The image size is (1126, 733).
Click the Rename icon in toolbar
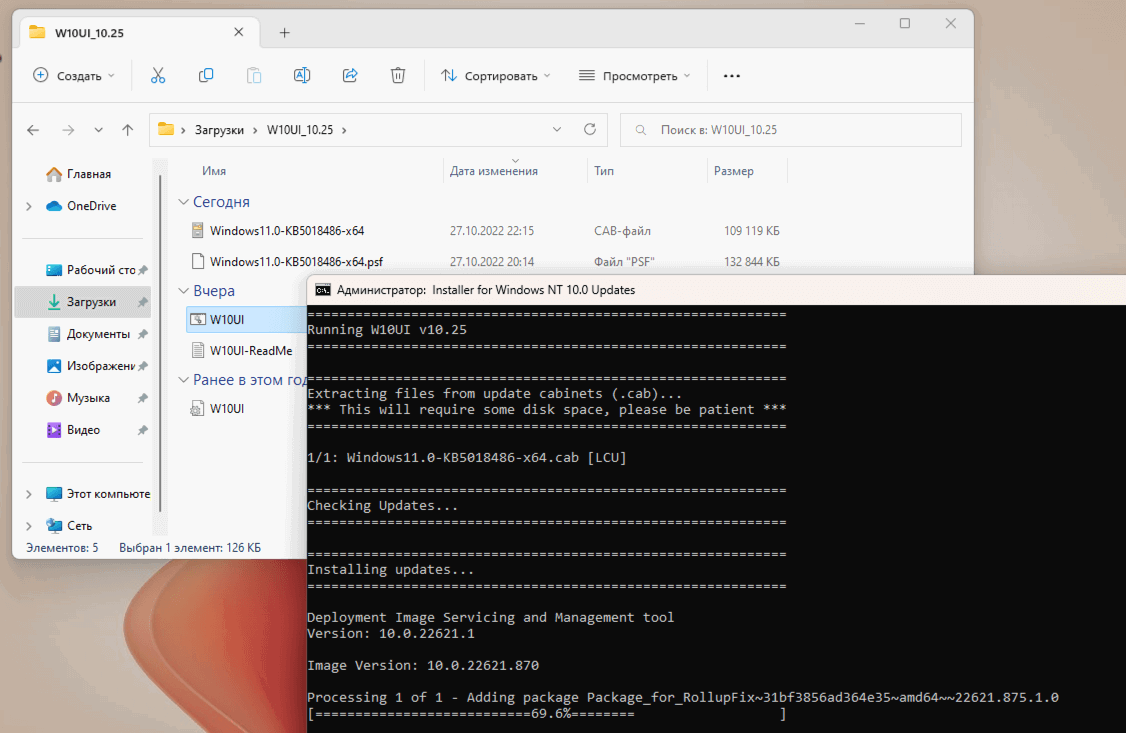(x=302, y=75)
